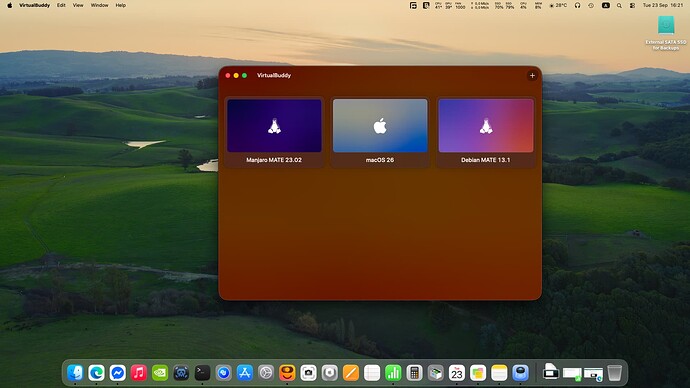Click the red close button of VirtualBuddy
The height and width of the screenshot is (388, 690).
click(x=228, y=76)
